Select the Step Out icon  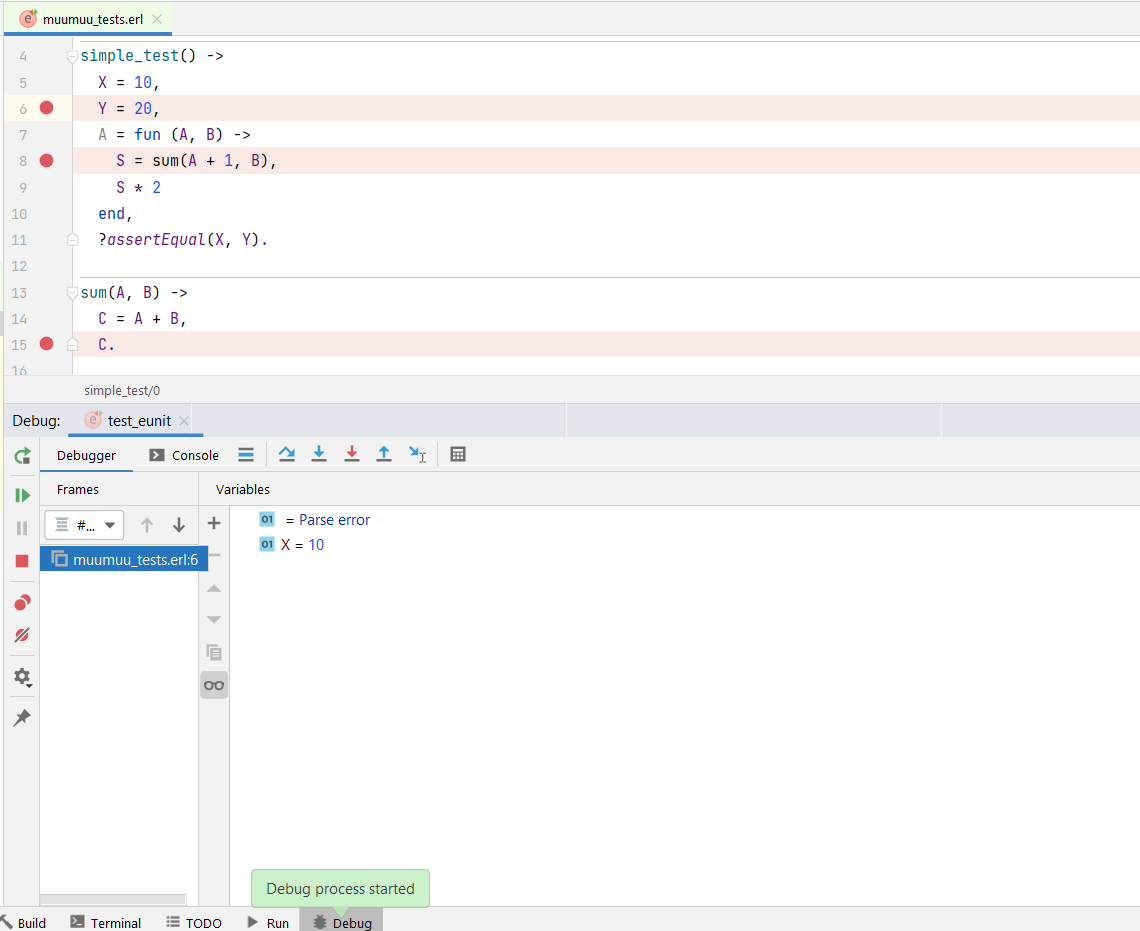point(384,454)
